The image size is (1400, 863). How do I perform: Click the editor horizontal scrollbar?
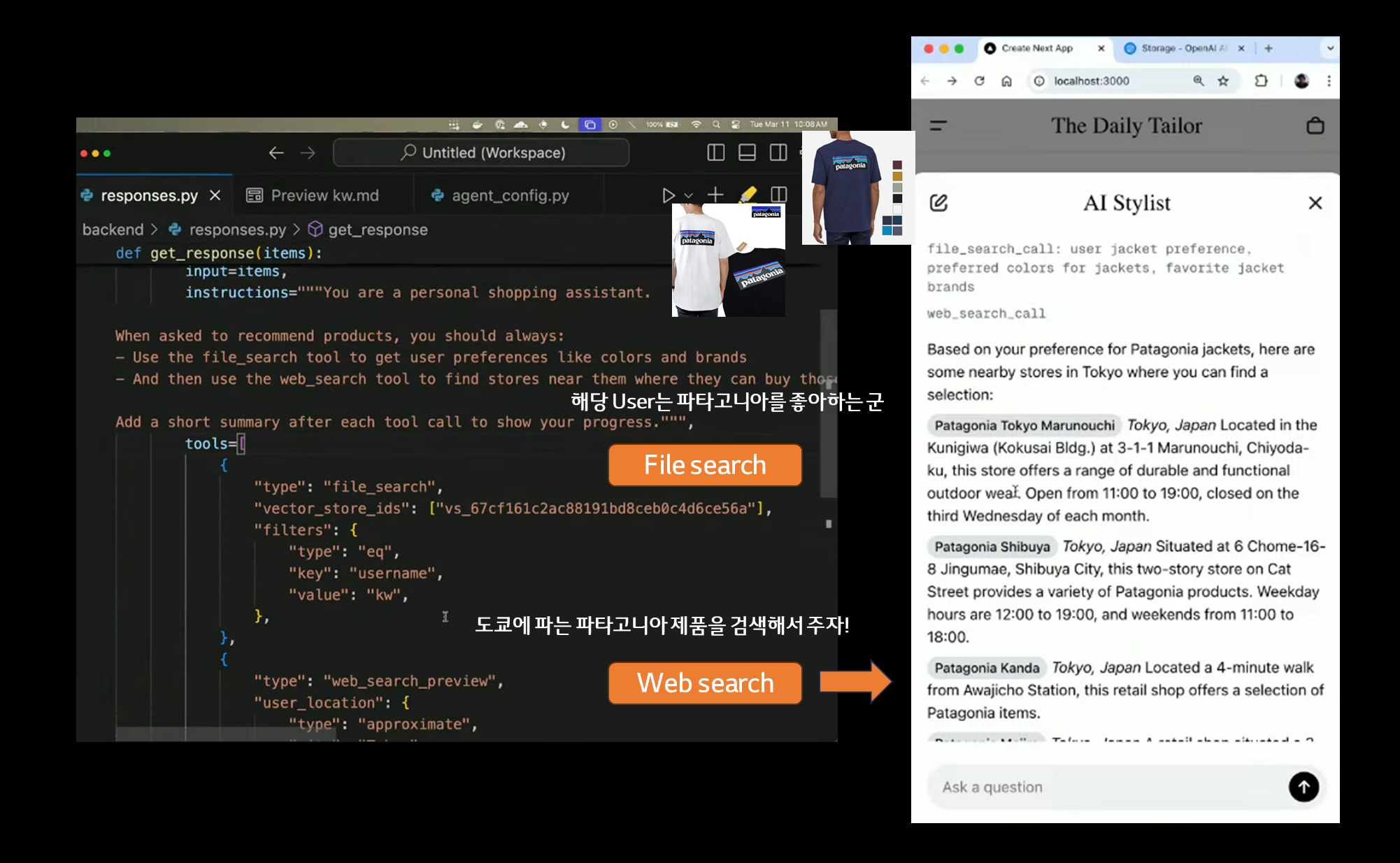[225, 734]
